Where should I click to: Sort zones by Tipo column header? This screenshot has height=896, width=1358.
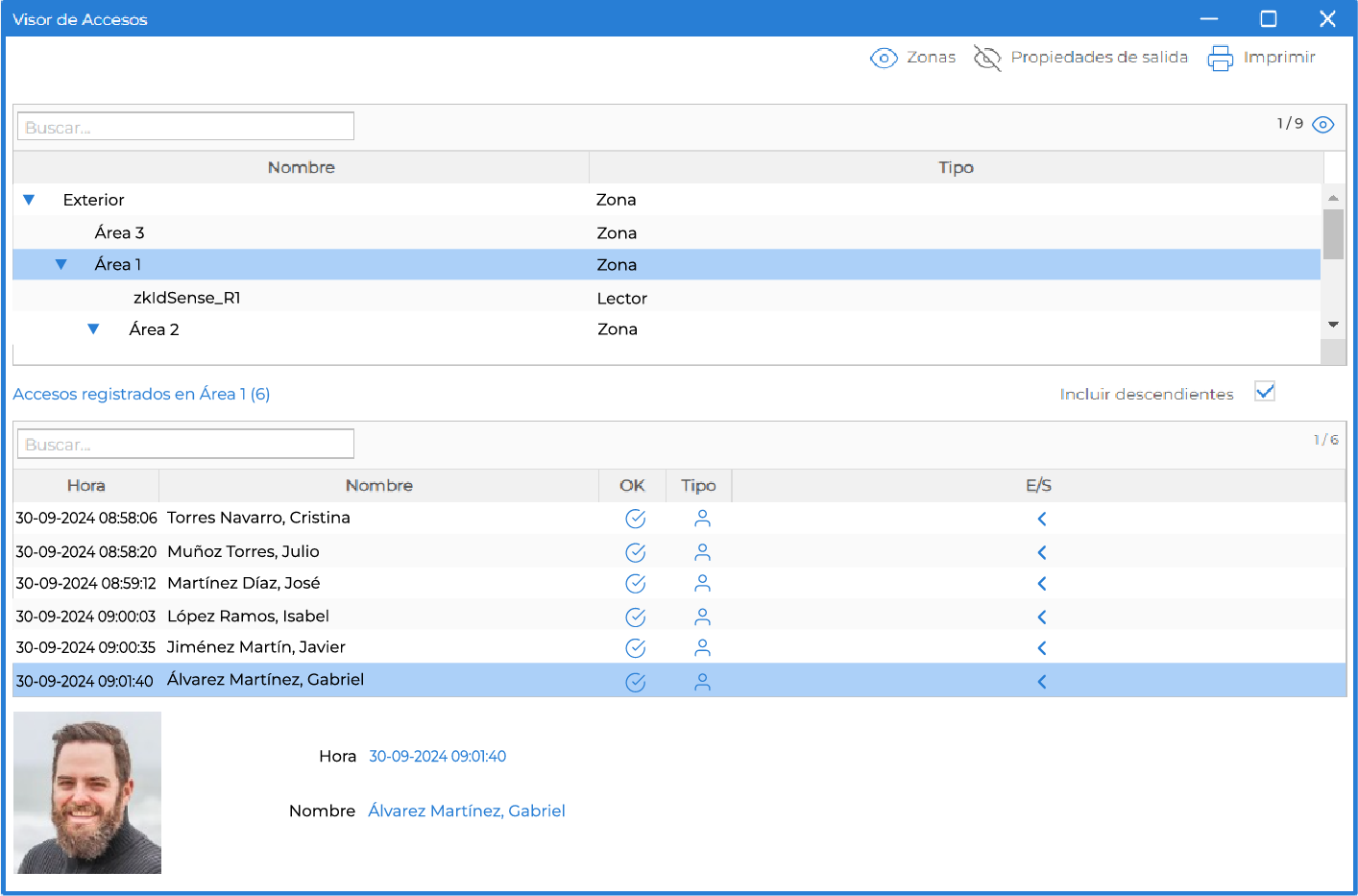[956, 167]
